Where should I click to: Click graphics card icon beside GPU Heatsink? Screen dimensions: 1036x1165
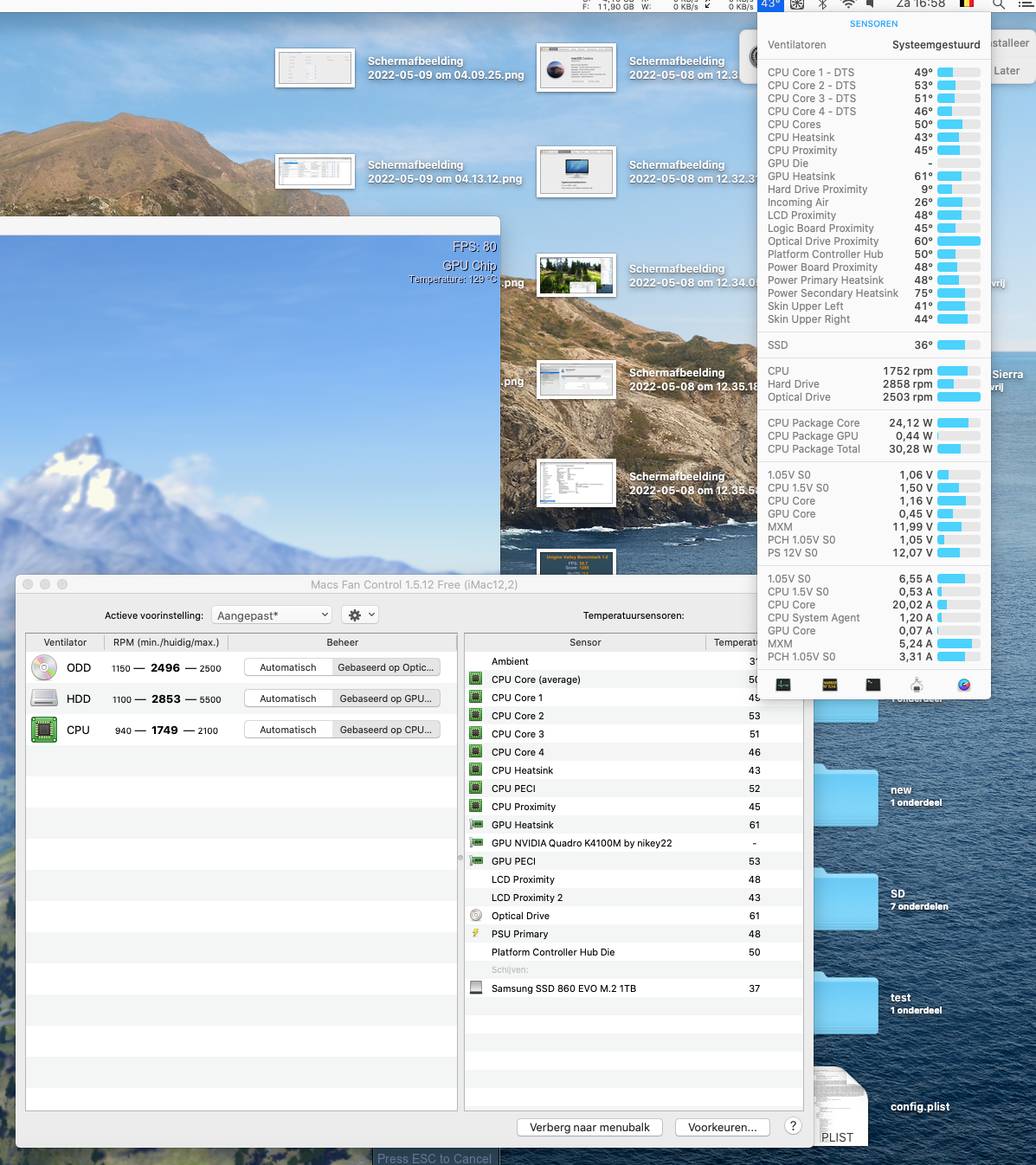click(476, 825)
